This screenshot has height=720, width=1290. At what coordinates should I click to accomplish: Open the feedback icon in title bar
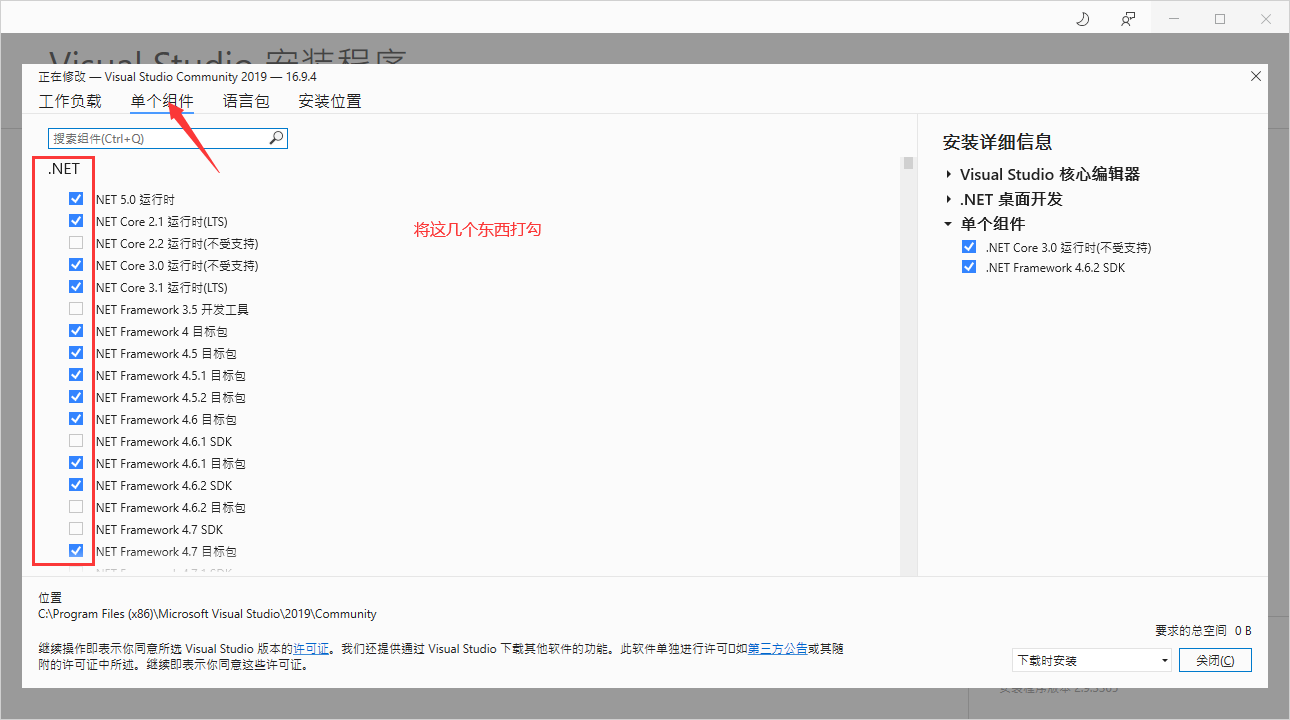pos(1128,19)
